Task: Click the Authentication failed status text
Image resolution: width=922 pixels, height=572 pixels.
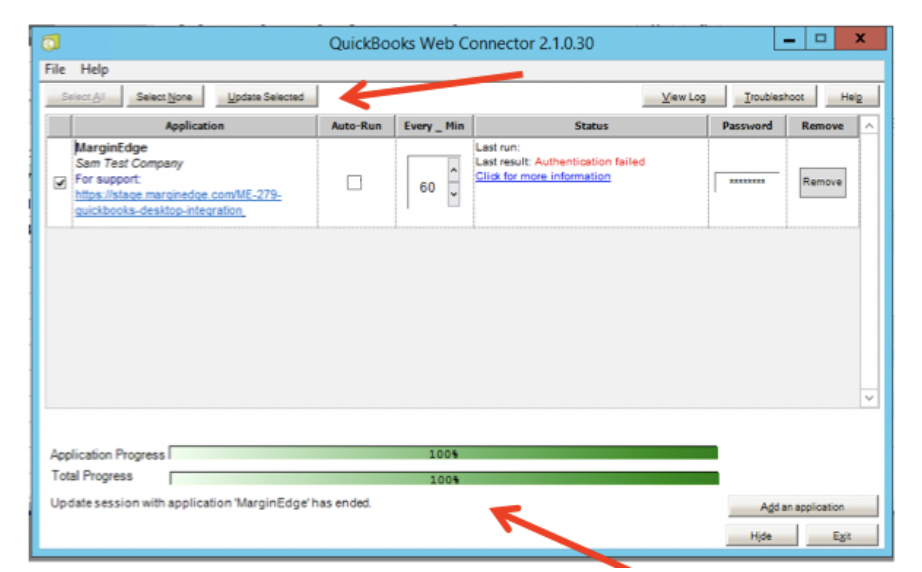Action: point(589,162)
